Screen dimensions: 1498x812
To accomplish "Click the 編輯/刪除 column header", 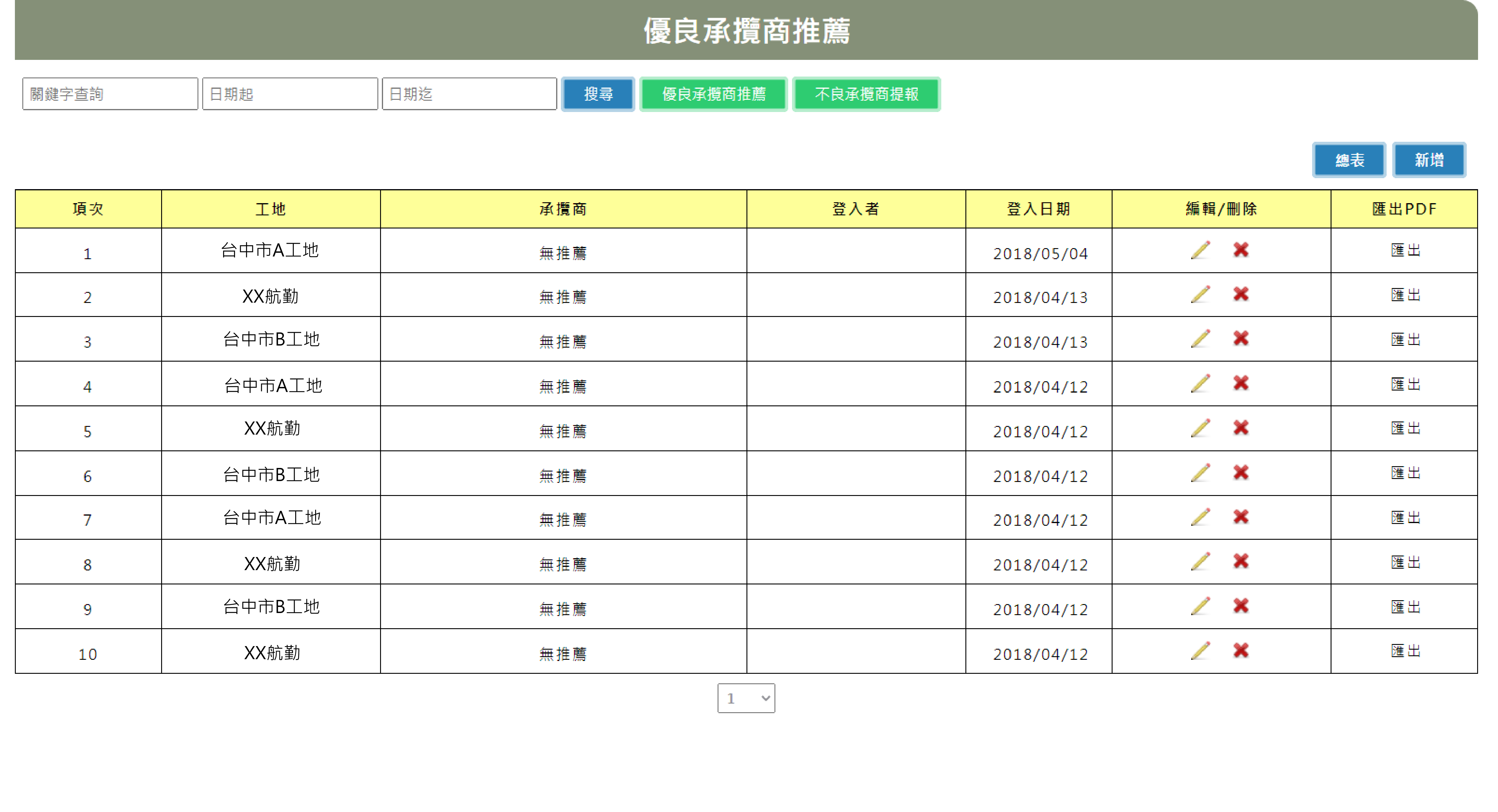I will (1221, 209).
